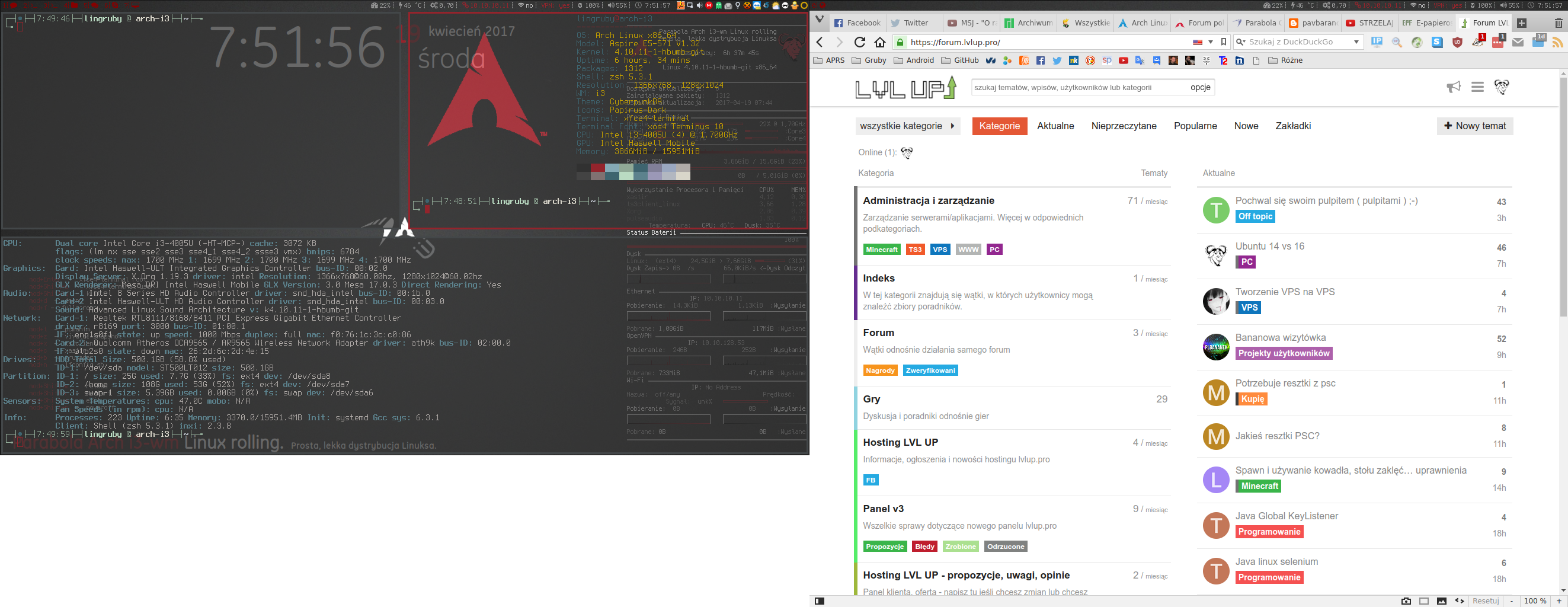Click the forum megaphone notifications icon
The width and height of the screenshot is (1568, 607).
[x=1454, y=87]
